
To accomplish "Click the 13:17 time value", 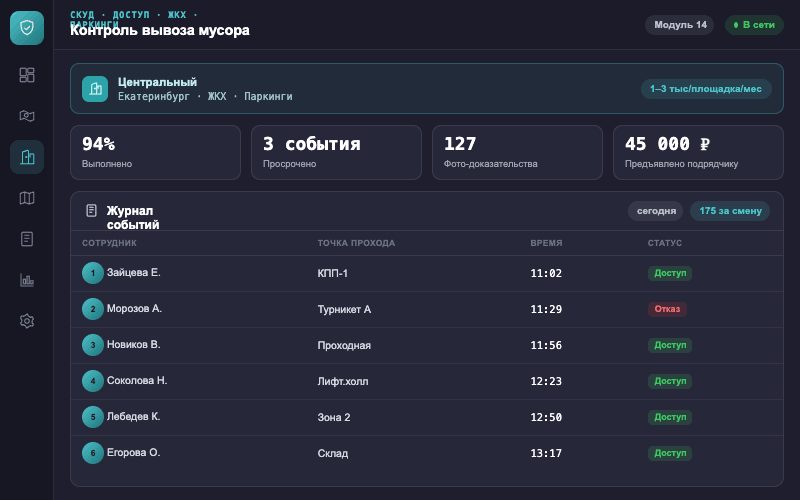I will coord(546,453).
